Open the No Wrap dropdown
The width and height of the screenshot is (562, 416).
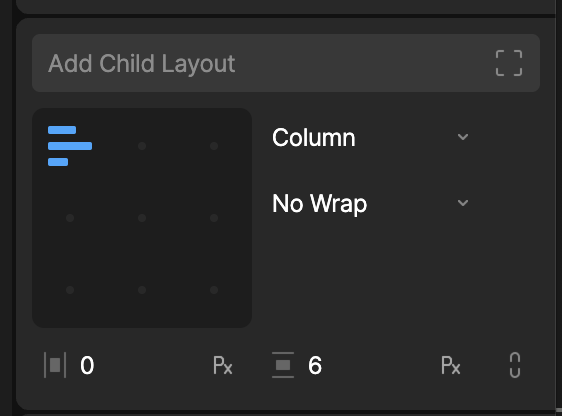click(371, 203)
